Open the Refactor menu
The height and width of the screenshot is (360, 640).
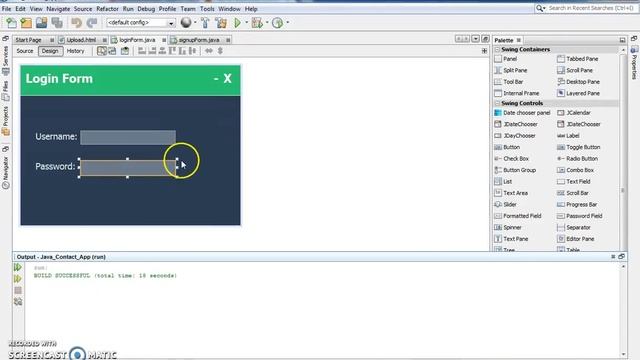pyautogui.click(x=107, y=9)
